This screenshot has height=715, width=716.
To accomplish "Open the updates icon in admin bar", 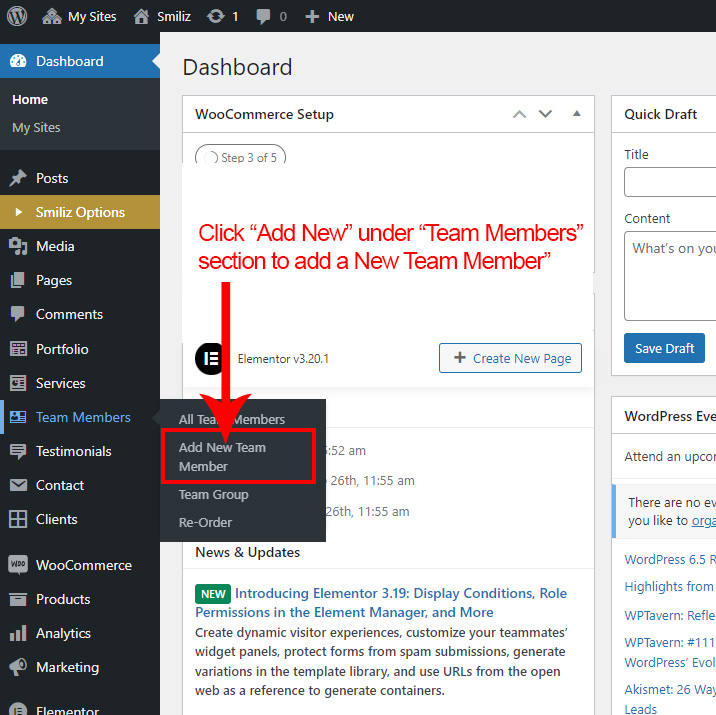I will 215,16.
